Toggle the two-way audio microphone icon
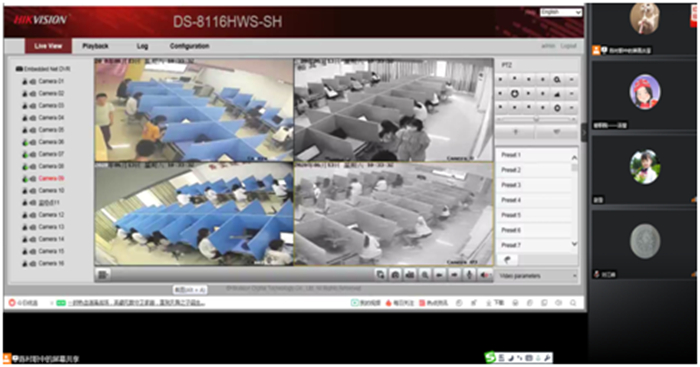The height and width of the screenshot is (367, 700). tap(469, 275)
